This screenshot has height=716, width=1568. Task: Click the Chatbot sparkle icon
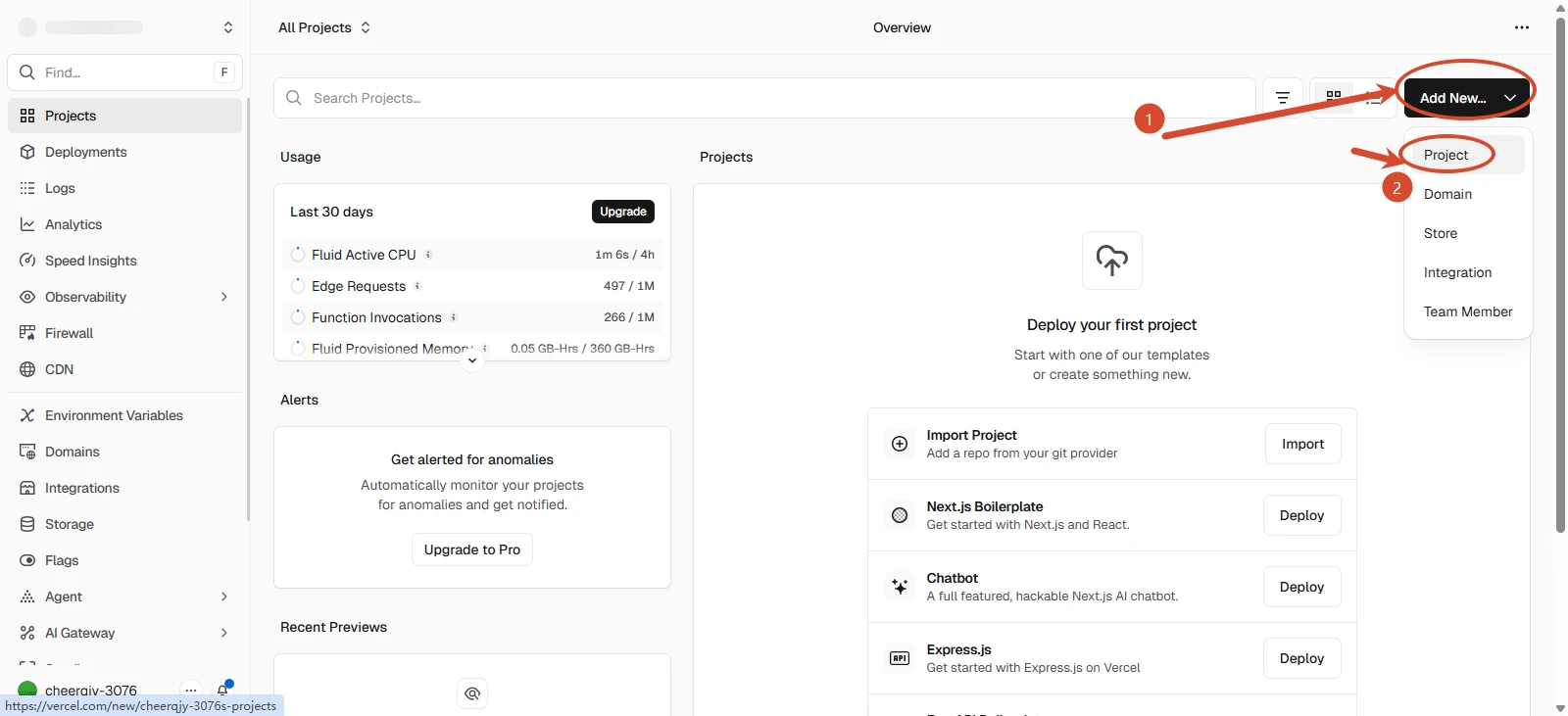tap(900, 587)
